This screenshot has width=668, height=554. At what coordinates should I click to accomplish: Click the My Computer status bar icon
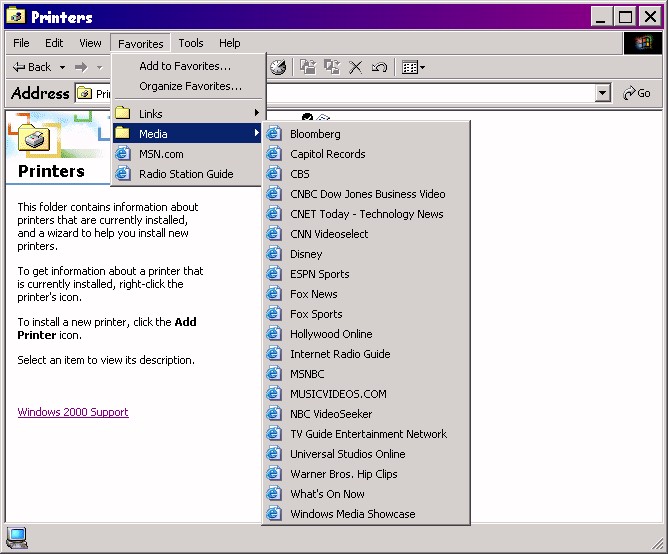coord(17,538)
